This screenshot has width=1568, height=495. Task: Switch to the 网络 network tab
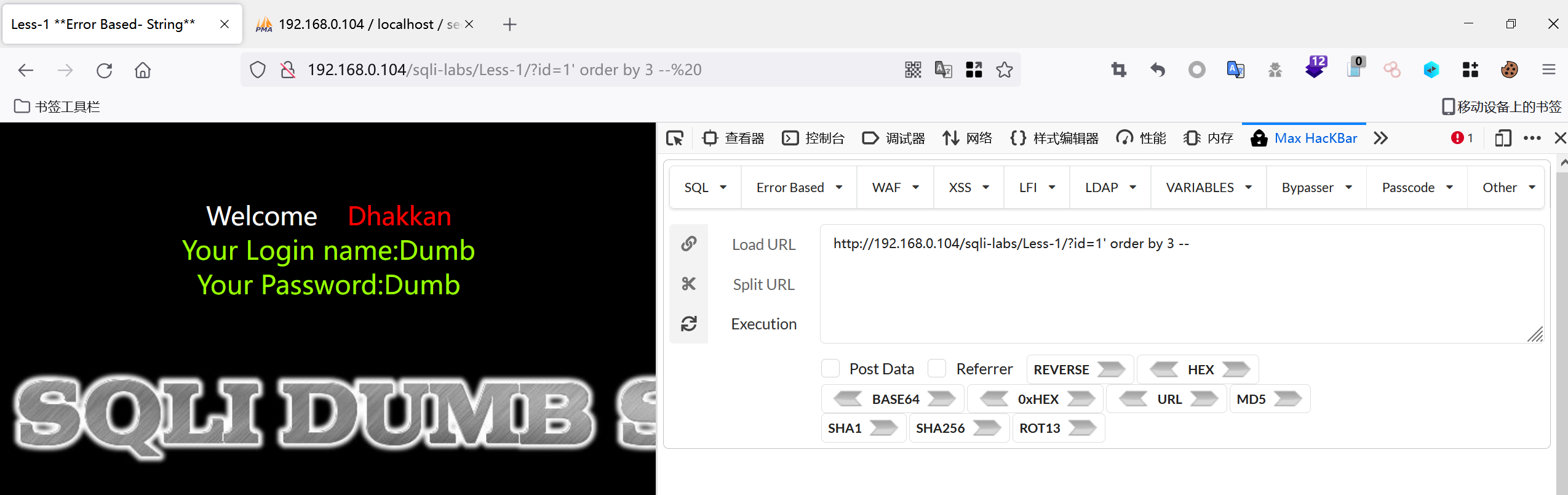pyautogui.click(x=968, y=138)
